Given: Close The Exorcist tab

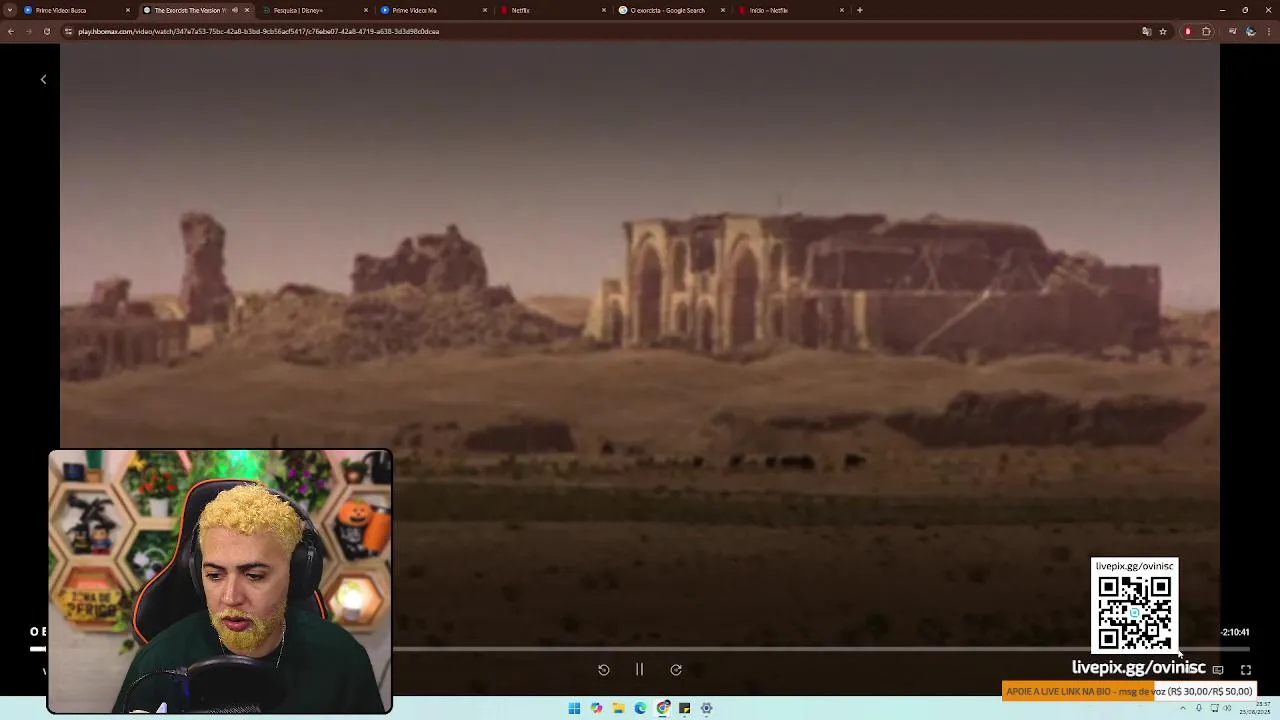Looking at the screenshot, I should tap(247, 10).
